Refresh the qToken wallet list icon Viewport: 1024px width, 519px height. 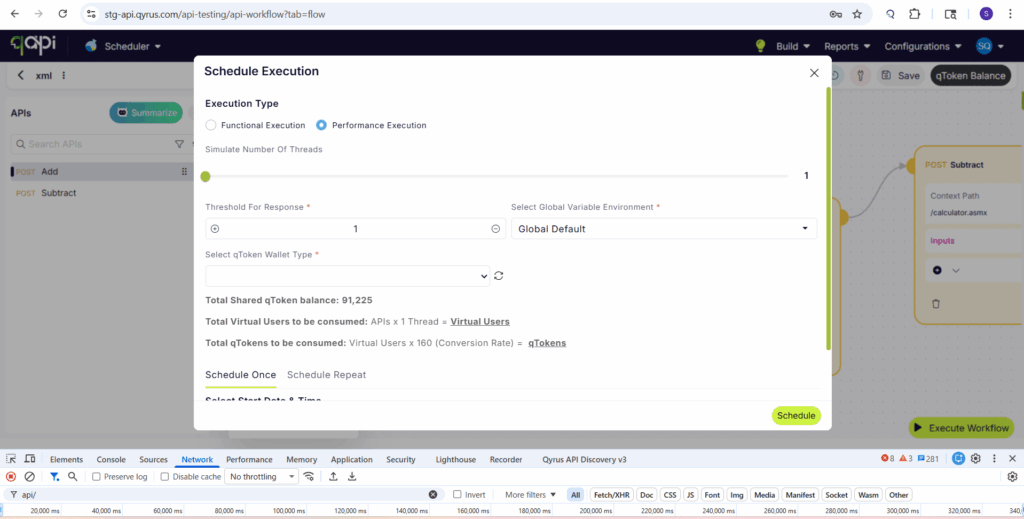click(x=499, y=275)
